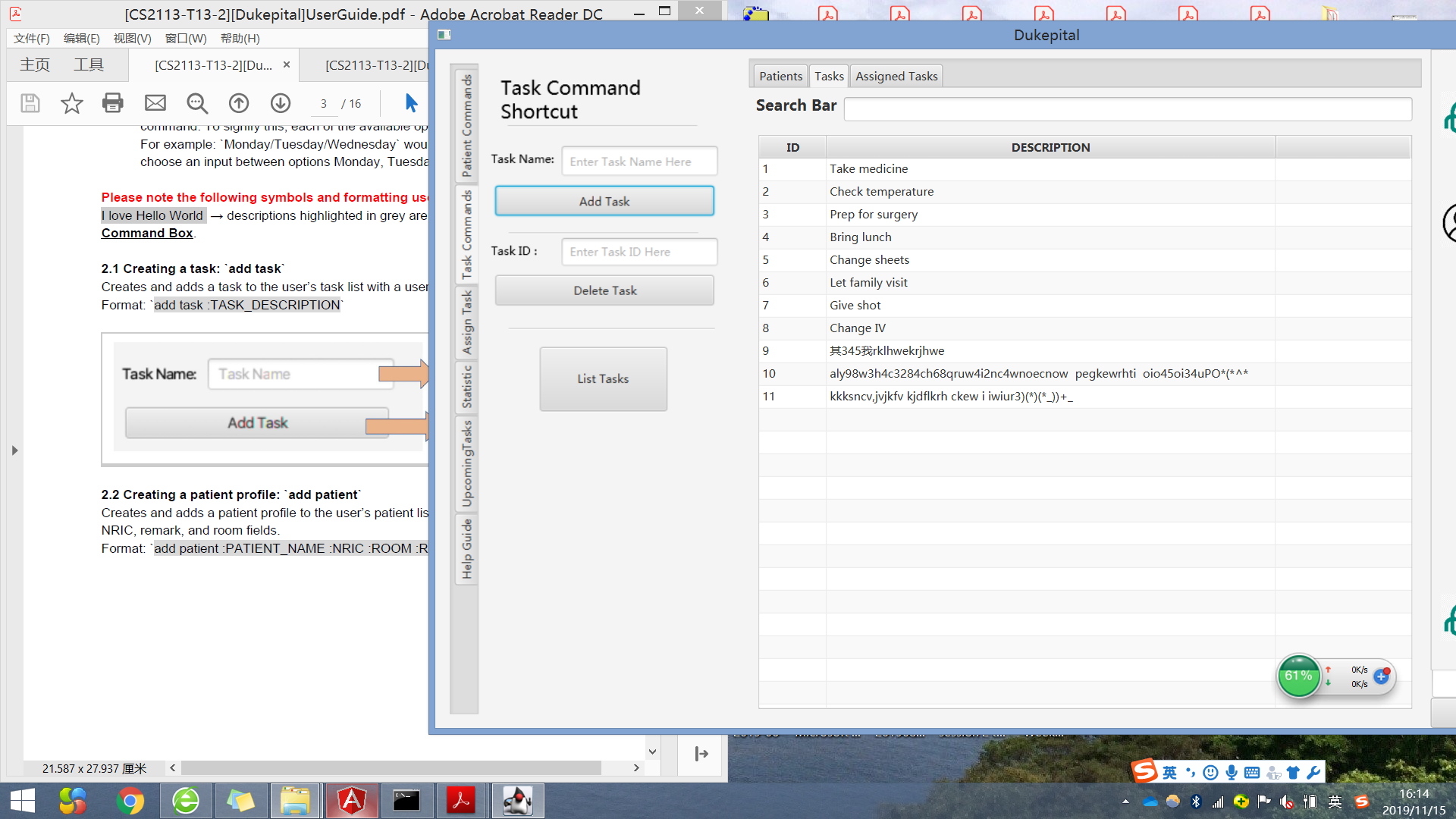1456x819 pixels.
Task: Click the List Tasks button
Action: coord(603,379)
